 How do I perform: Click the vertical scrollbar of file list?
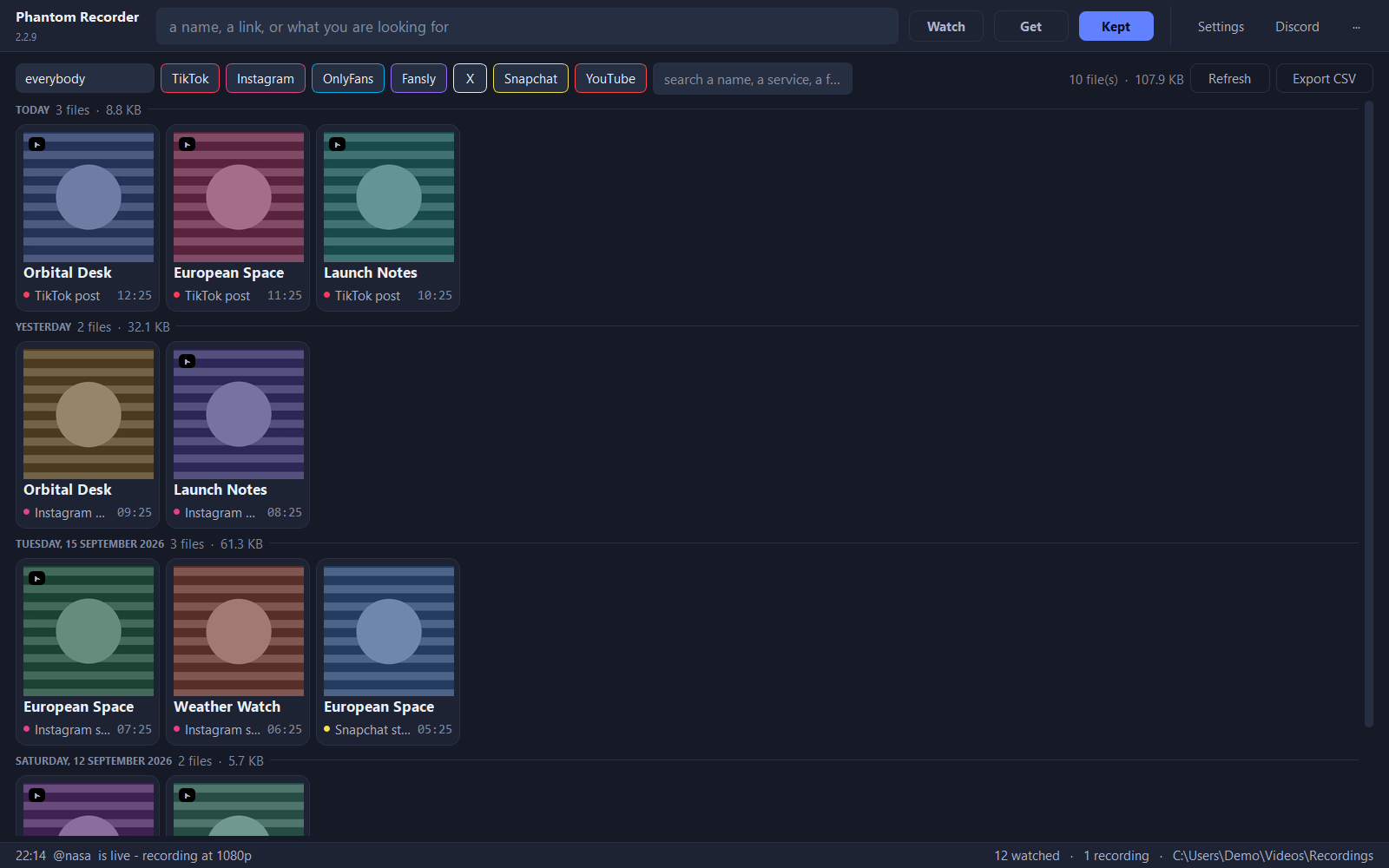1369,414
